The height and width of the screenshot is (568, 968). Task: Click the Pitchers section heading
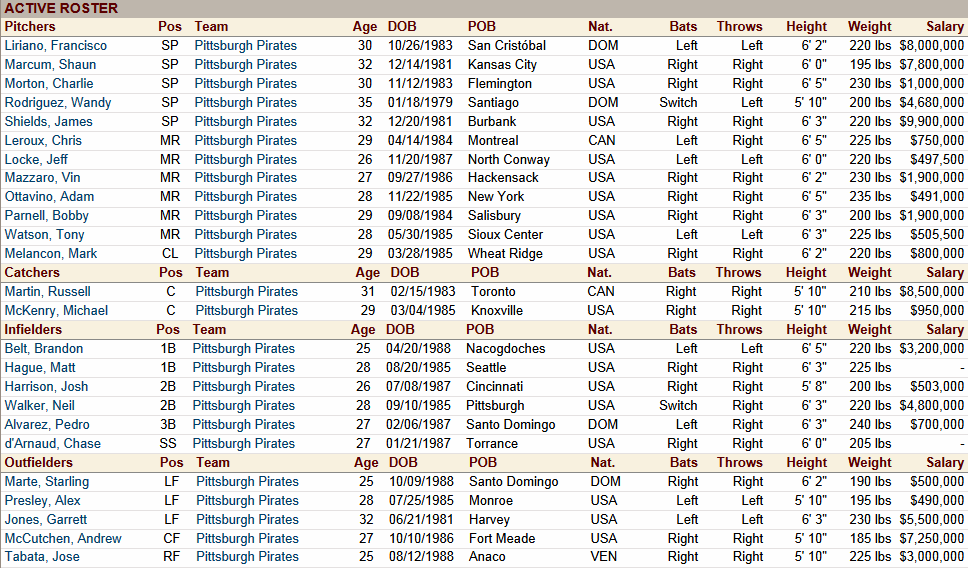click(30, 27)
